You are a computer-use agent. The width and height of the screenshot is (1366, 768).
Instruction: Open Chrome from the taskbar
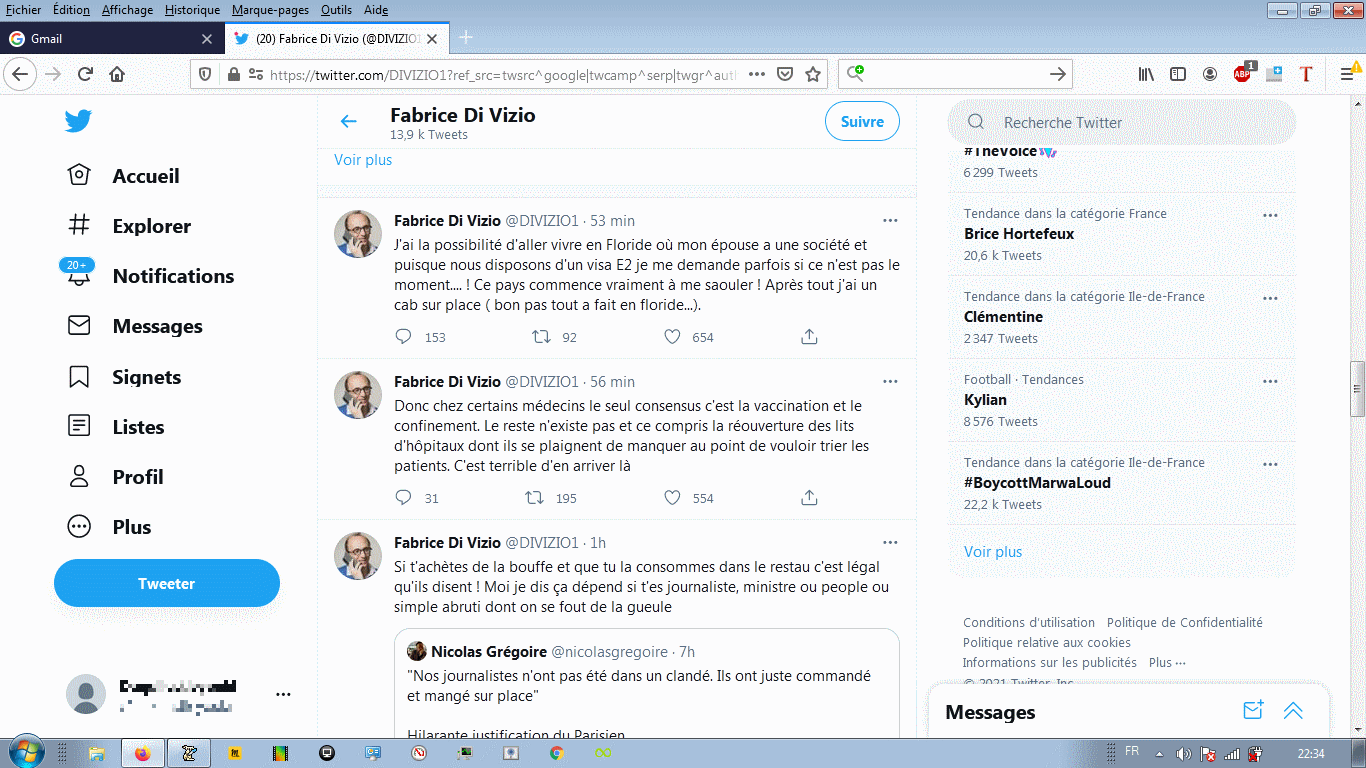[557, 753]
